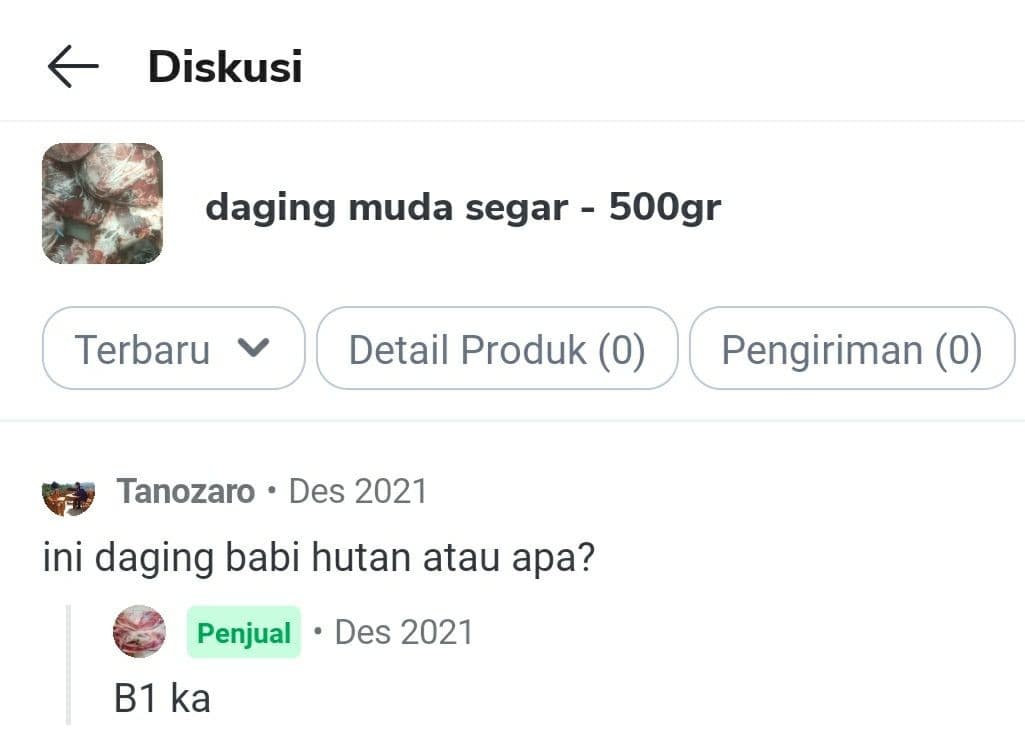Click the dot separator next to Tanozaro
The width and height of the screenshot is (1025, 747).
270,491
